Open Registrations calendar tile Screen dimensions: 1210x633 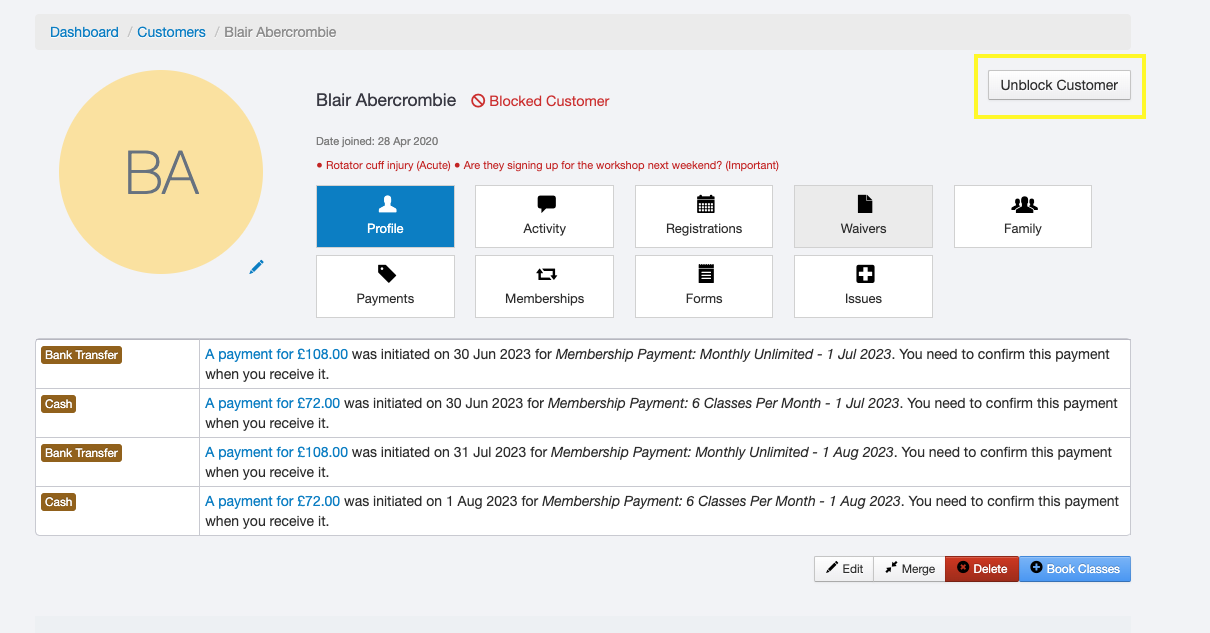[704, 216]
